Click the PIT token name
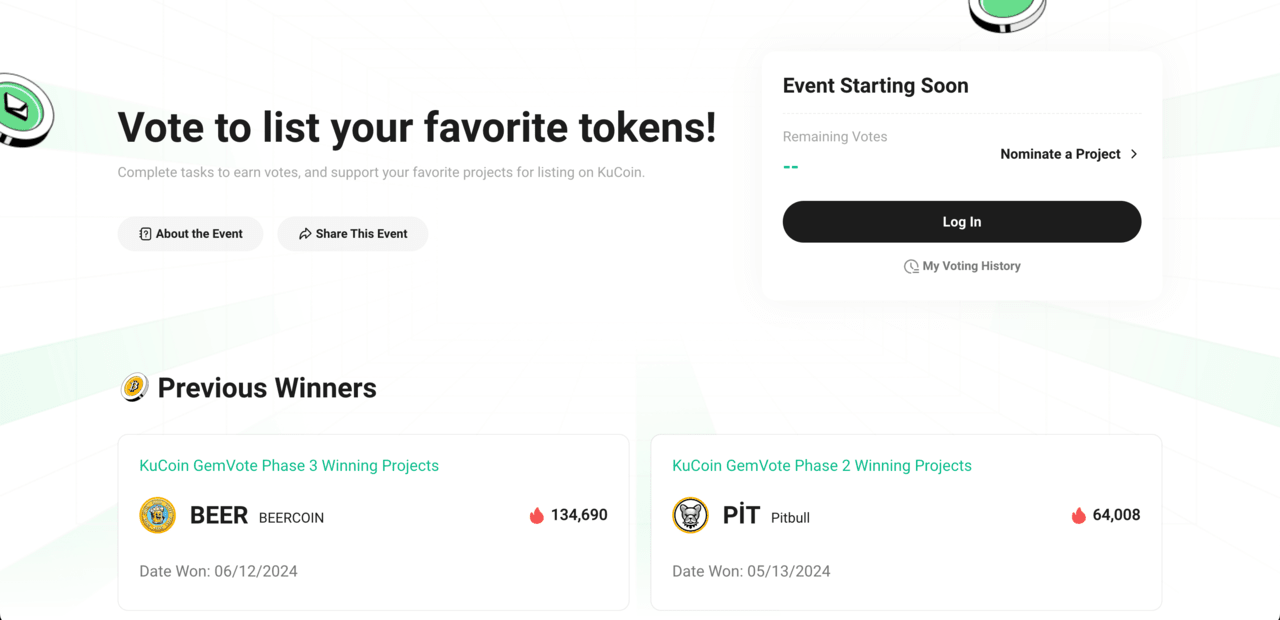This screenshot has width=1280, height=620. coord(741,515)
